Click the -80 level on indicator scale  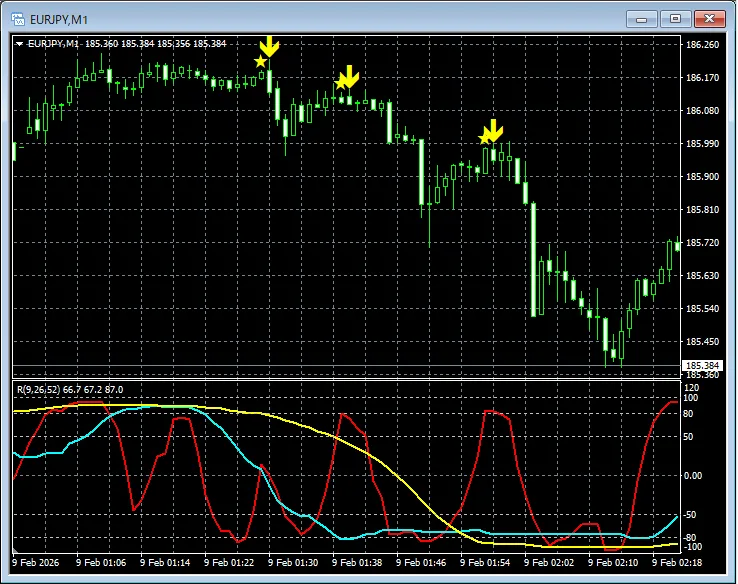point(691,537)
